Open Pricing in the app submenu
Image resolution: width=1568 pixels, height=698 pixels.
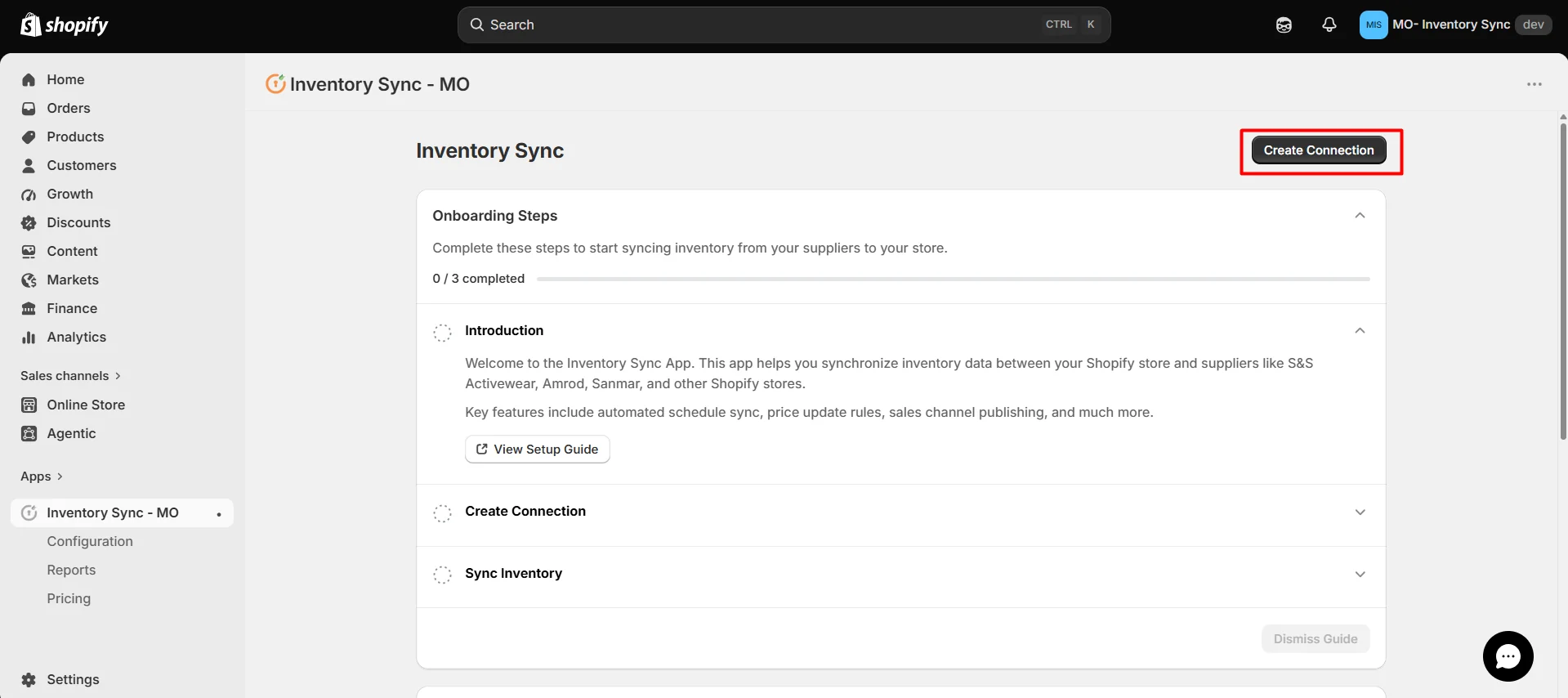[69, 598]
